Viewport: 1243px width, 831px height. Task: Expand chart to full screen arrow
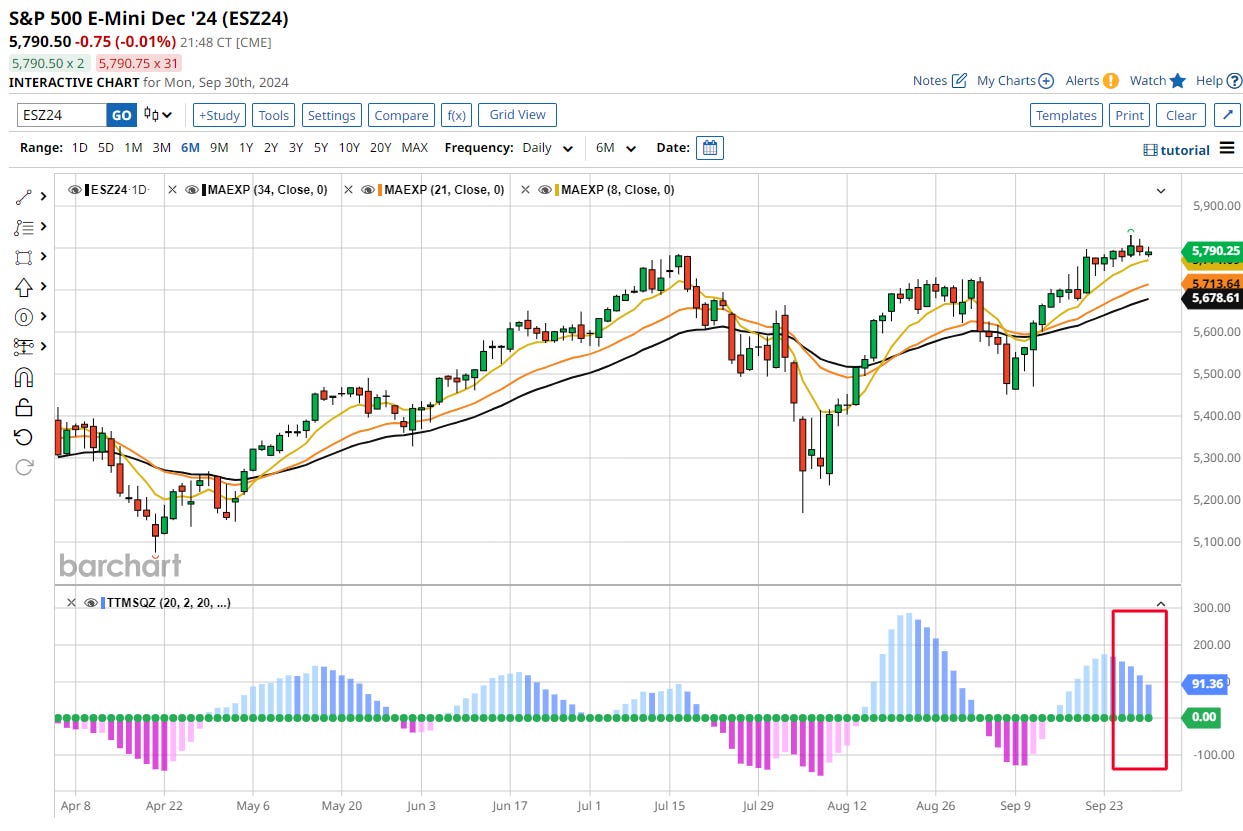pos(1227,115)
